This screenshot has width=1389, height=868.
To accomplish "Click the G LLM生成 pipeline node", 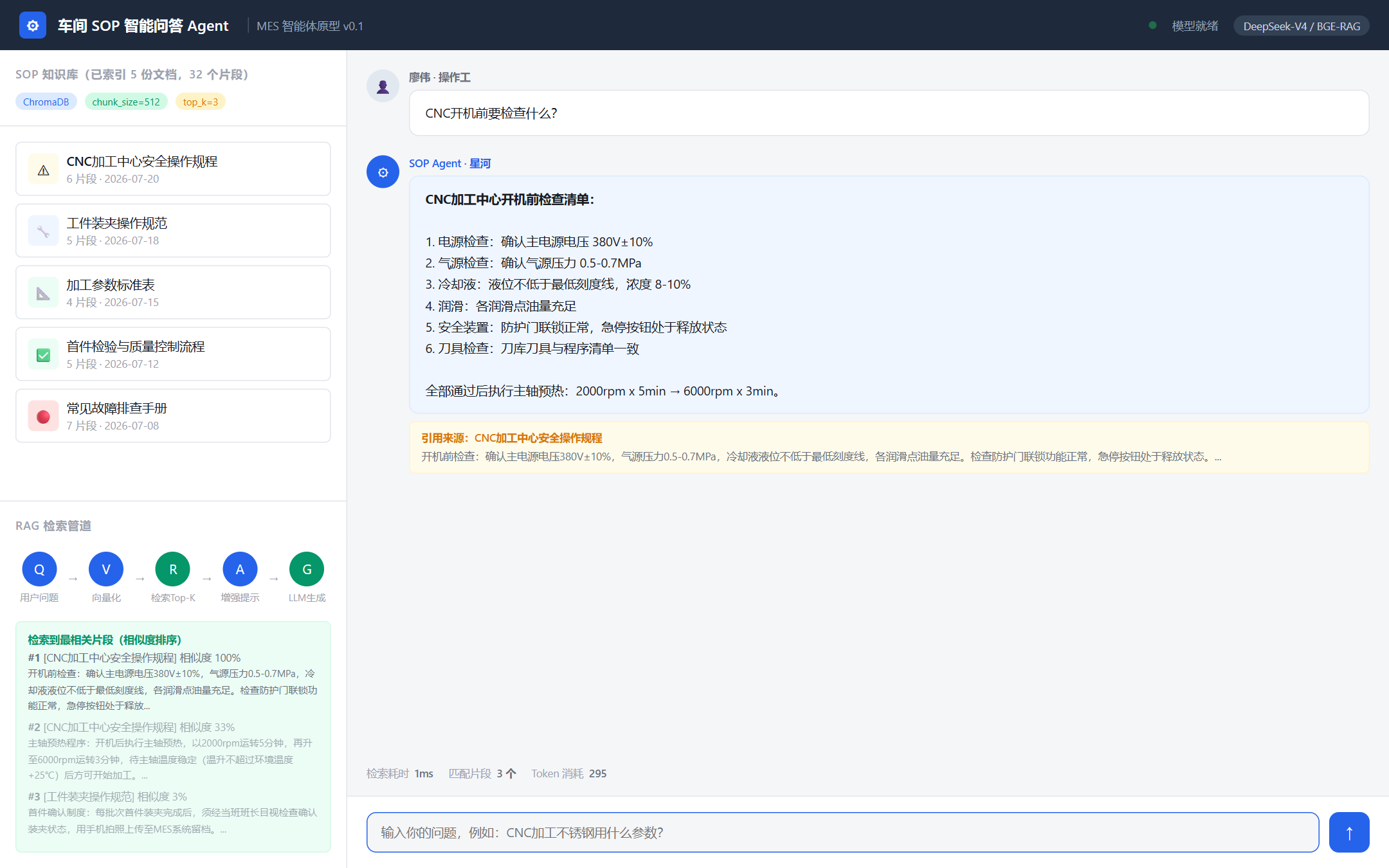I will click(x=307, y=569).
